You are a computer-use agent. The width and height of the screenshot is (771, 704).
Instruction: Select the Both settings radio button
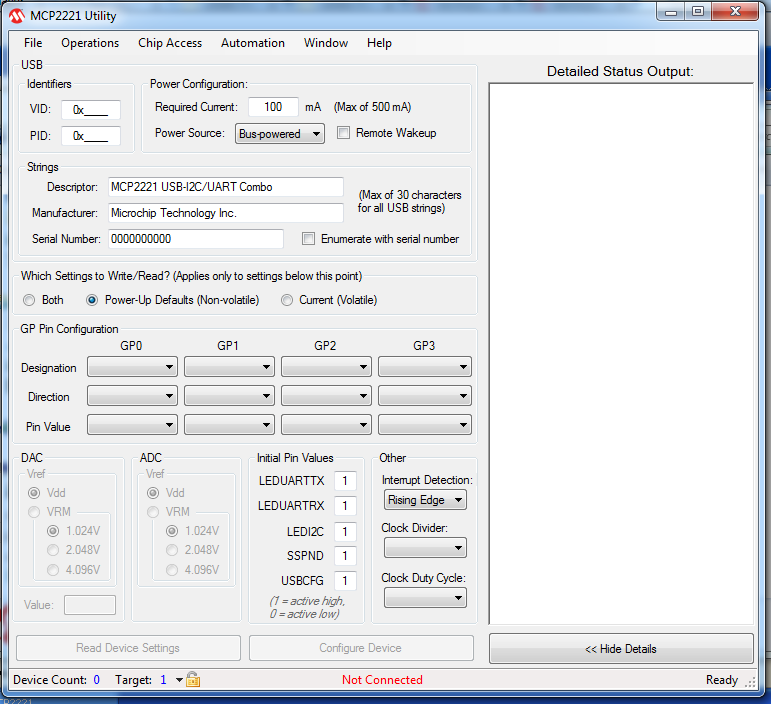[x=29, y=300]
